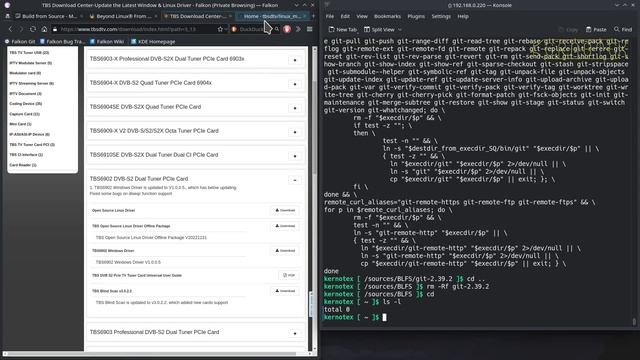The height and width of the screenshot is (360, 640).
Task: Click the search magnifier in Falkon toolbar
Action: (x=277, y=29)
